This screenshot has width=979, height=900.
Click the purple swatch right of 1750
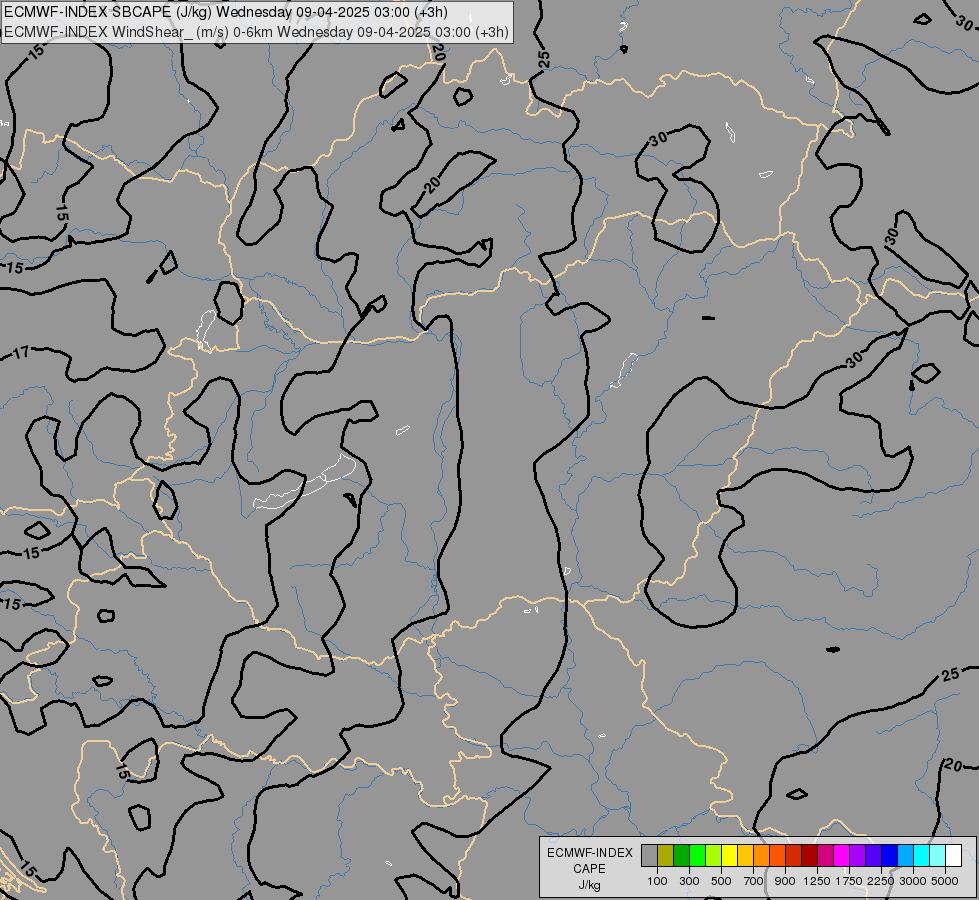click(857, 855)
